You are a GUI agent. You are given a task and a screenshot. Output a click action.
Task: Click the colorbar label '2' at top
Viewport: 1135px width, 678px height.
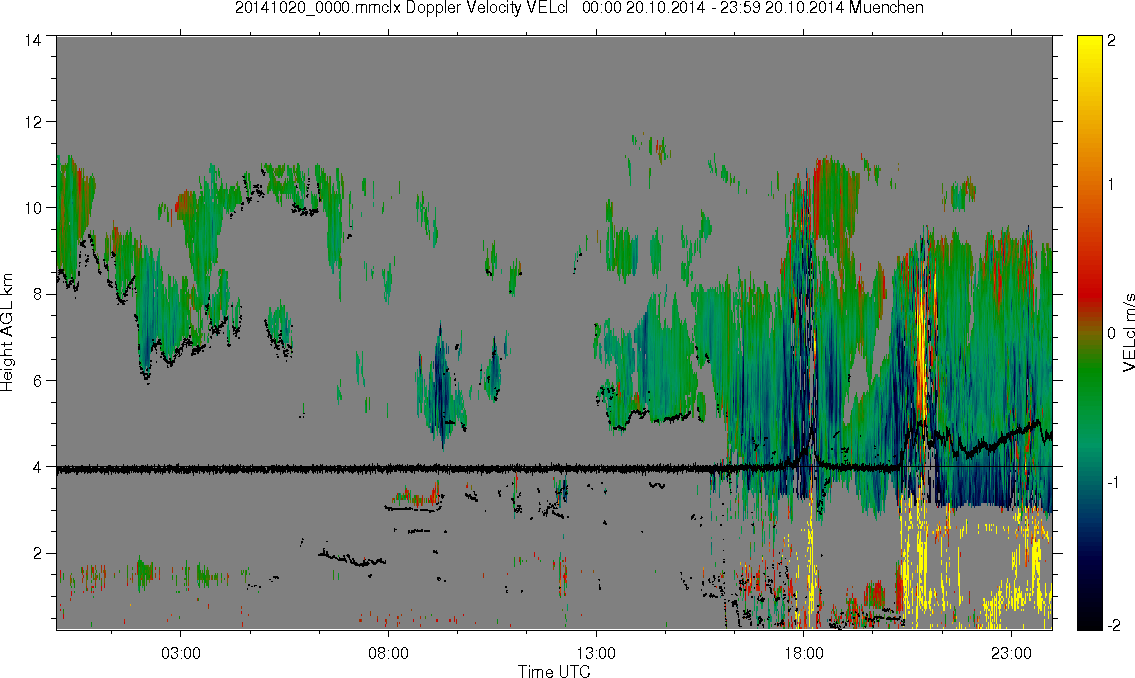[1112, 41]
